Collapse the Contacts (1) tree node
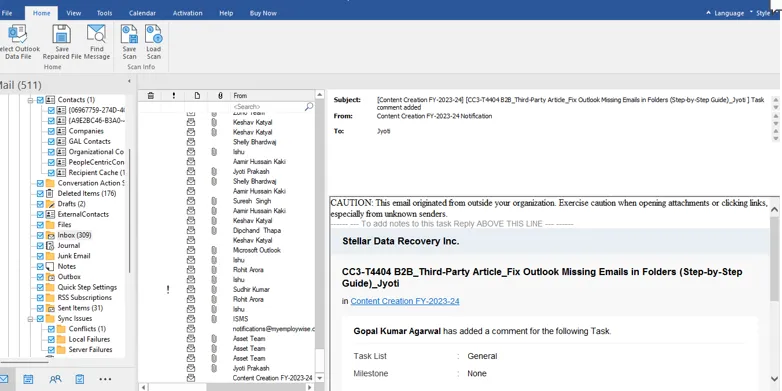Viewport: 782px width, 391px height. coord(30,100)
